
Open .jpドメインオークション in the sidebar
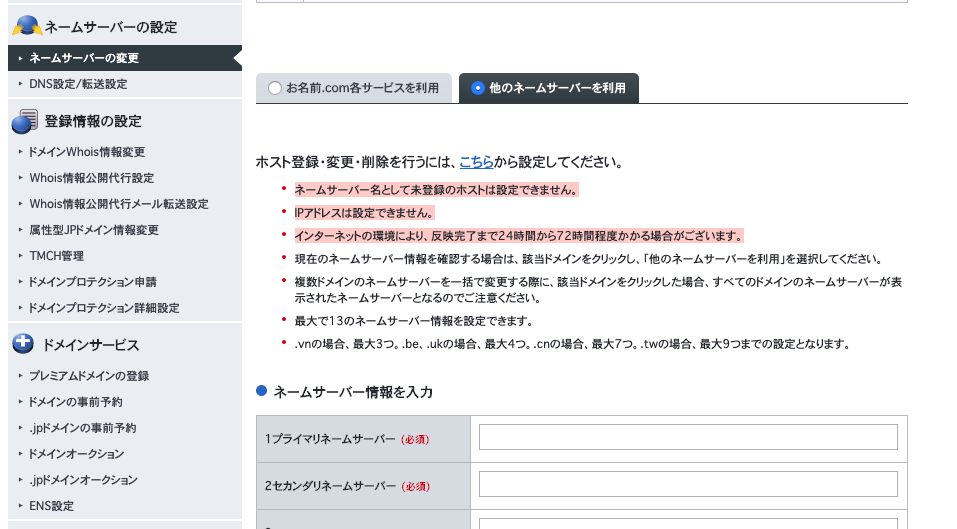coord(84,480)
